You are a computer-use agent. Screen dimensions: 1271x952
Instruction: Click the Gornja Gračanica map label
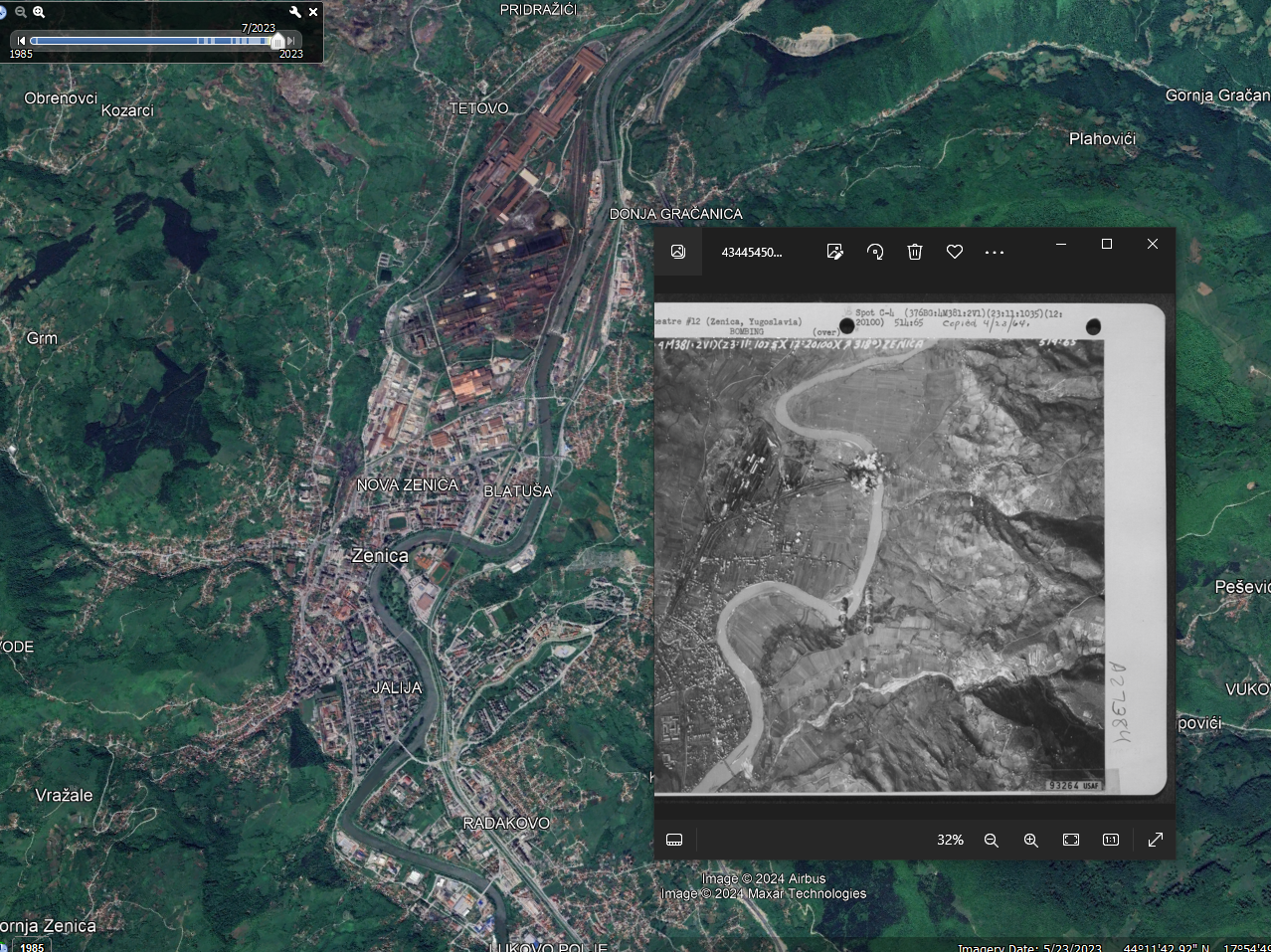click(x=1217, y=95)
